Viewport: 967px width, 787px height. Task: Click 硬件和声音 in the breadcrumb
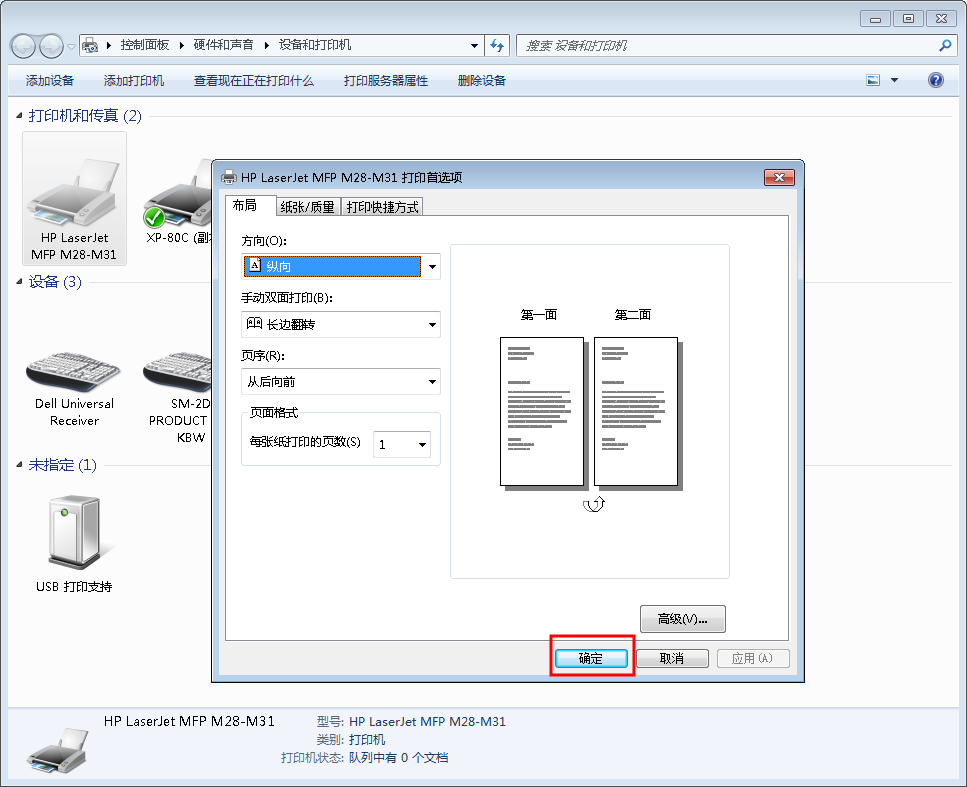224,45
